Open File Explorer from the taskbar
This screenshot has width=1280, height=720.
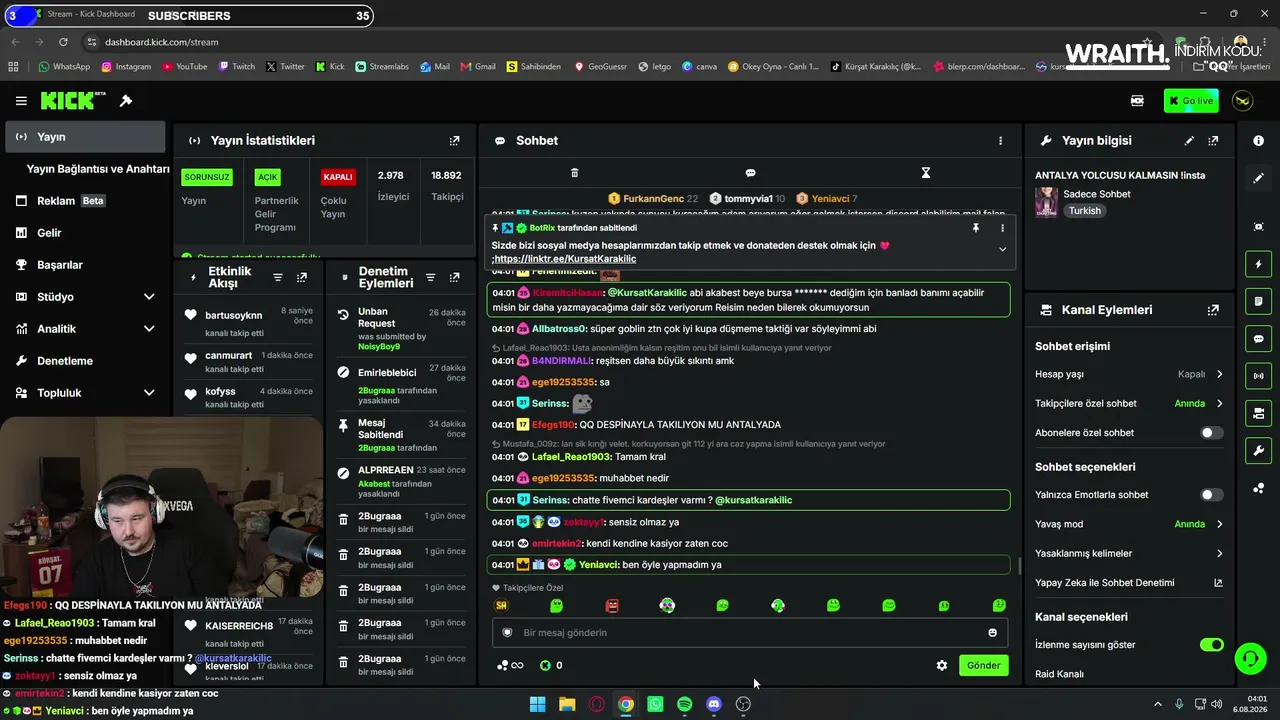tap(567, 704)
